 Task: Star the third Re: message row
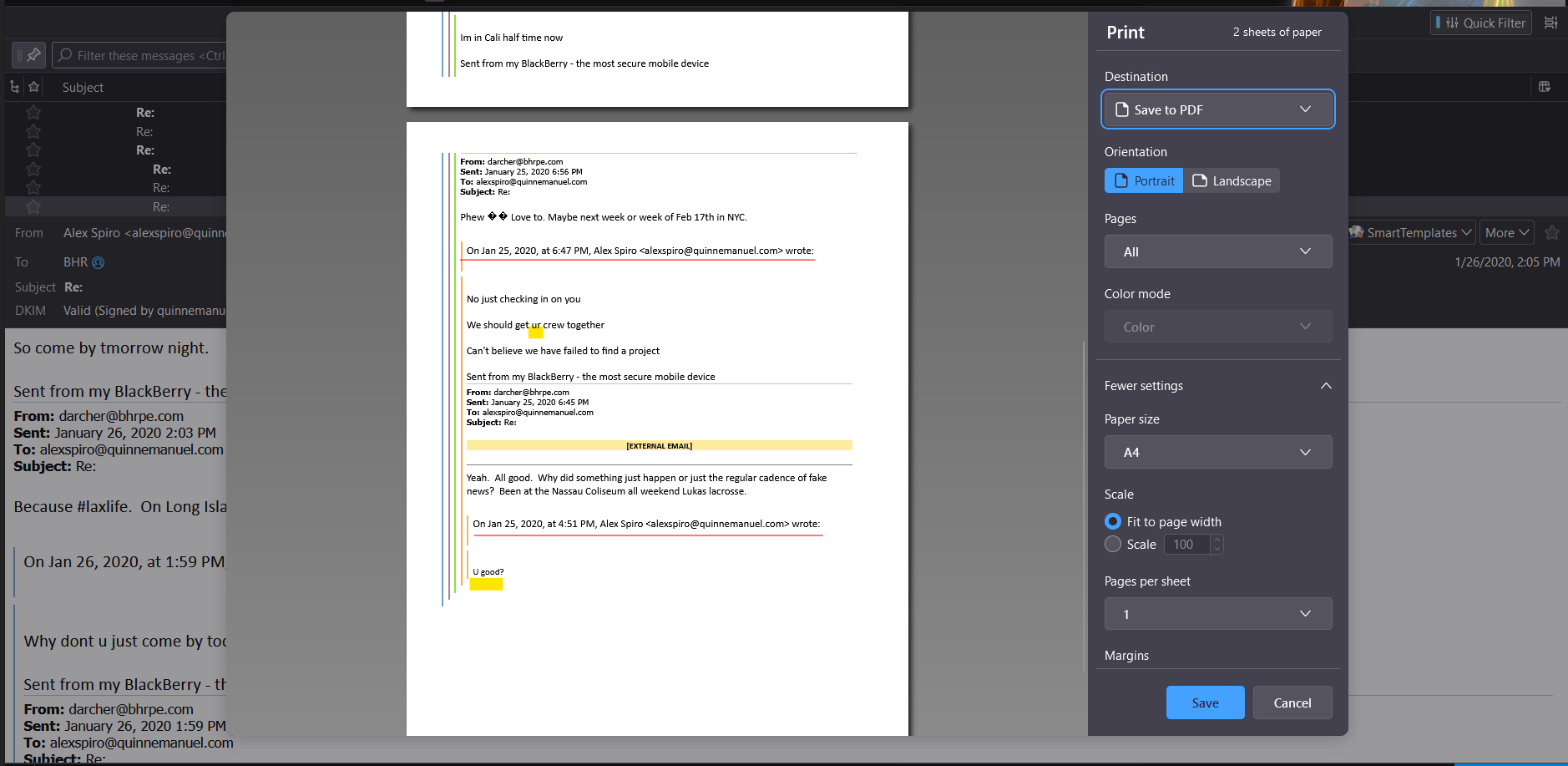pos(33,150)
